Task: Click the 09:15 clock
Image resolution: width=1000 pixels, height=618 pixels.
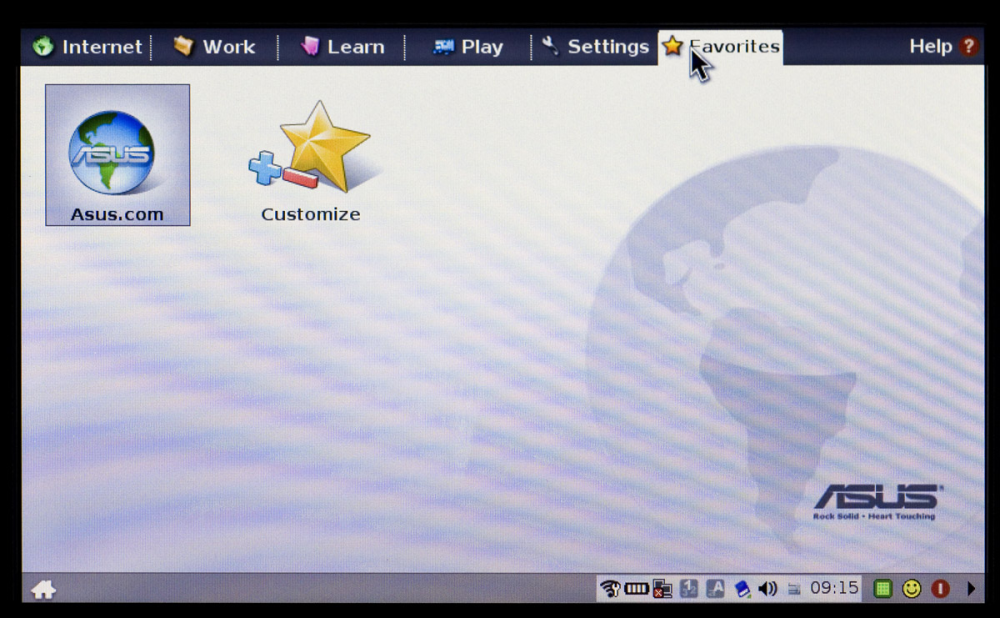Action: tap(834, 588)
